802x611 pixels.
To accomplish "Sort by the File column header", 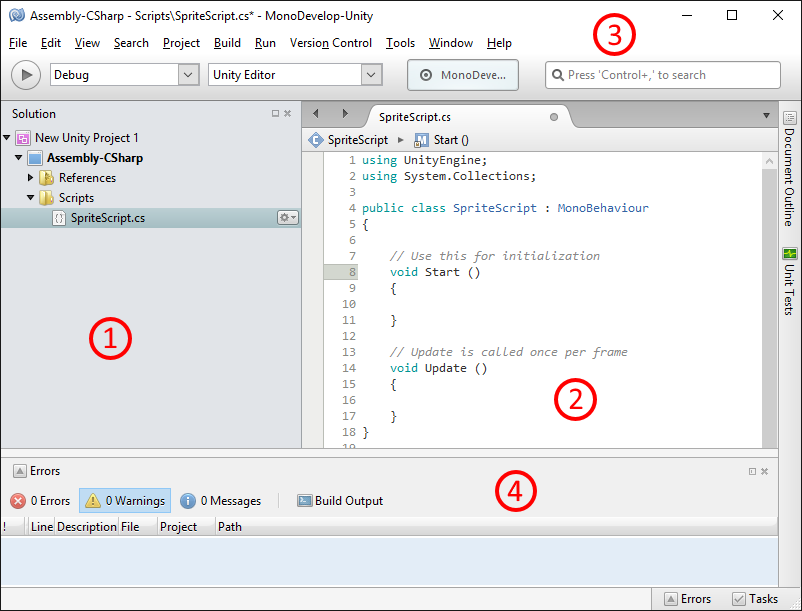I will [x=138, y=527].
